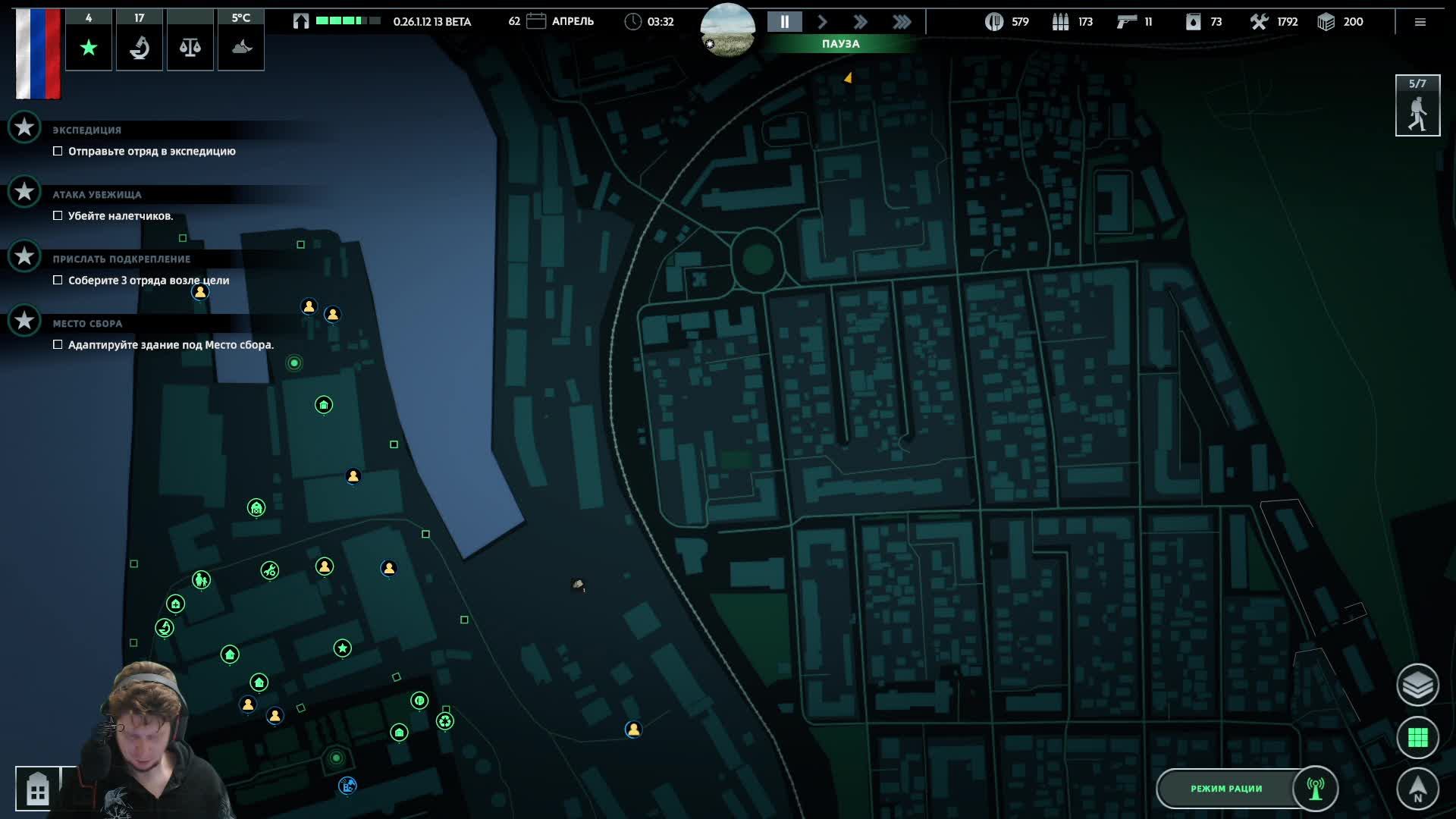Screen dimensions: 1456x819
Task: Check 'Адаптируйте здание под Место сбора' box
Action: pyautogui.click(x=58, y=344)
